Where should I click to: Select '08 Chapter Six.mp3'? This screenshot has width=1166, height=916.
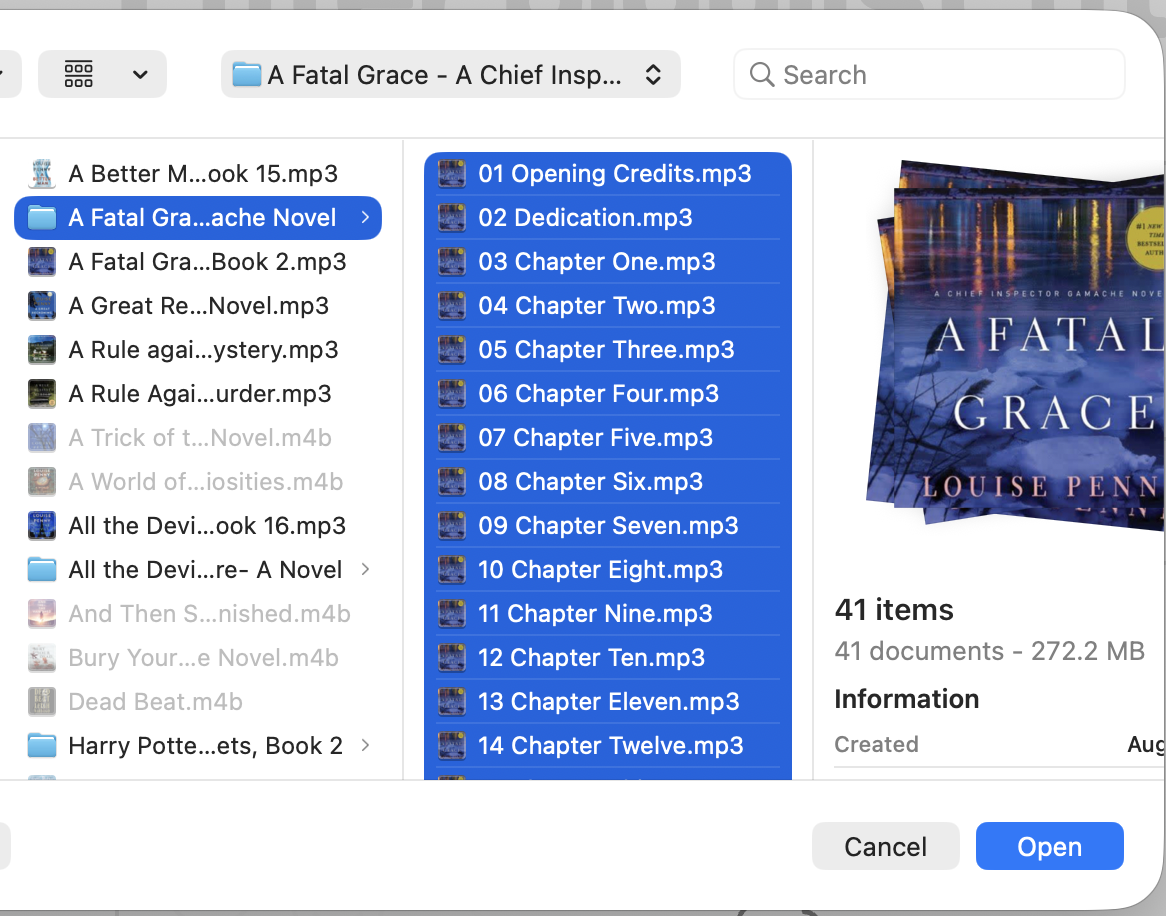pyautogui.click(x=608, y=481)
